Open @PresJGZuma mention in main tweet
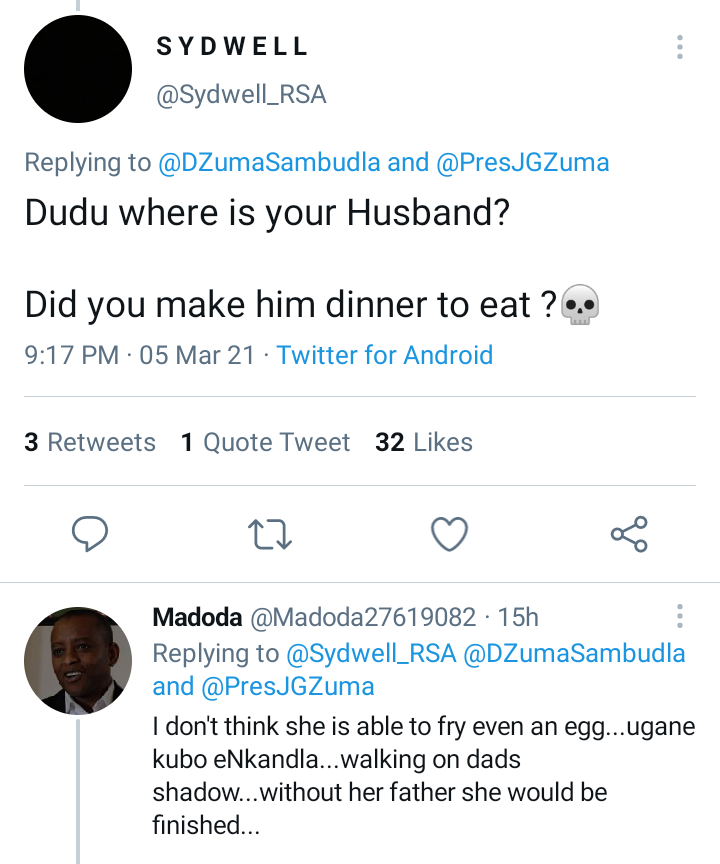 tap(522, 163)
